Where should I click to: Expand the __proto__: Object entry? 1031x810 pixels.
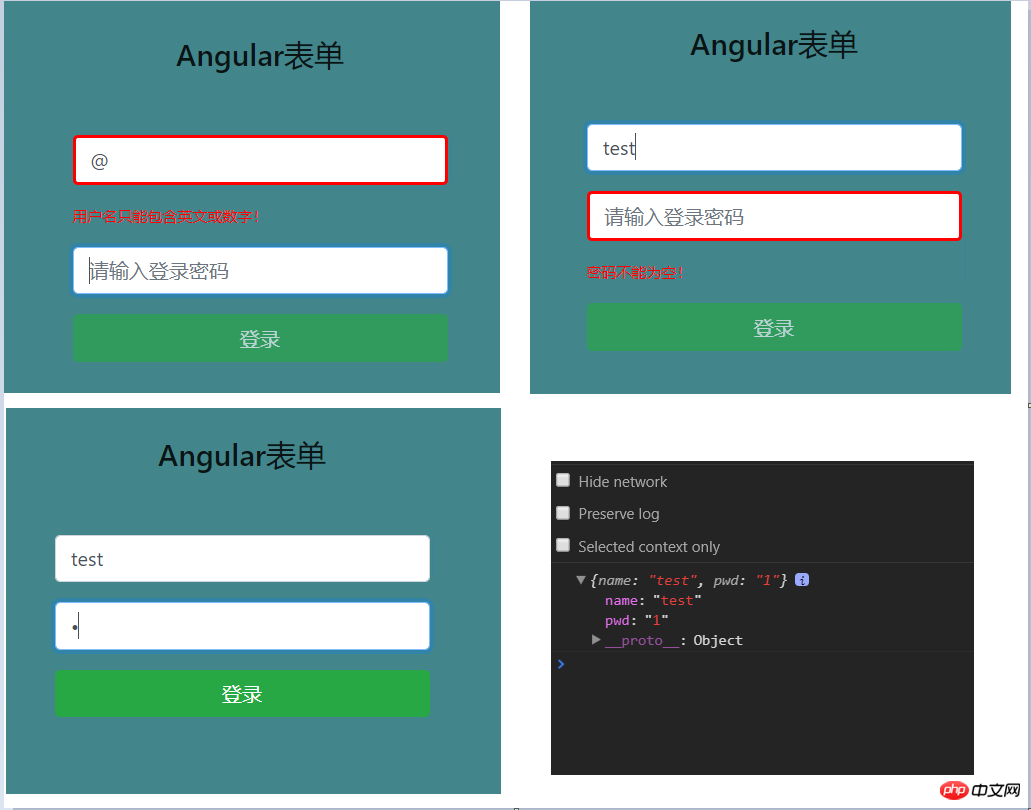[595, 640]
